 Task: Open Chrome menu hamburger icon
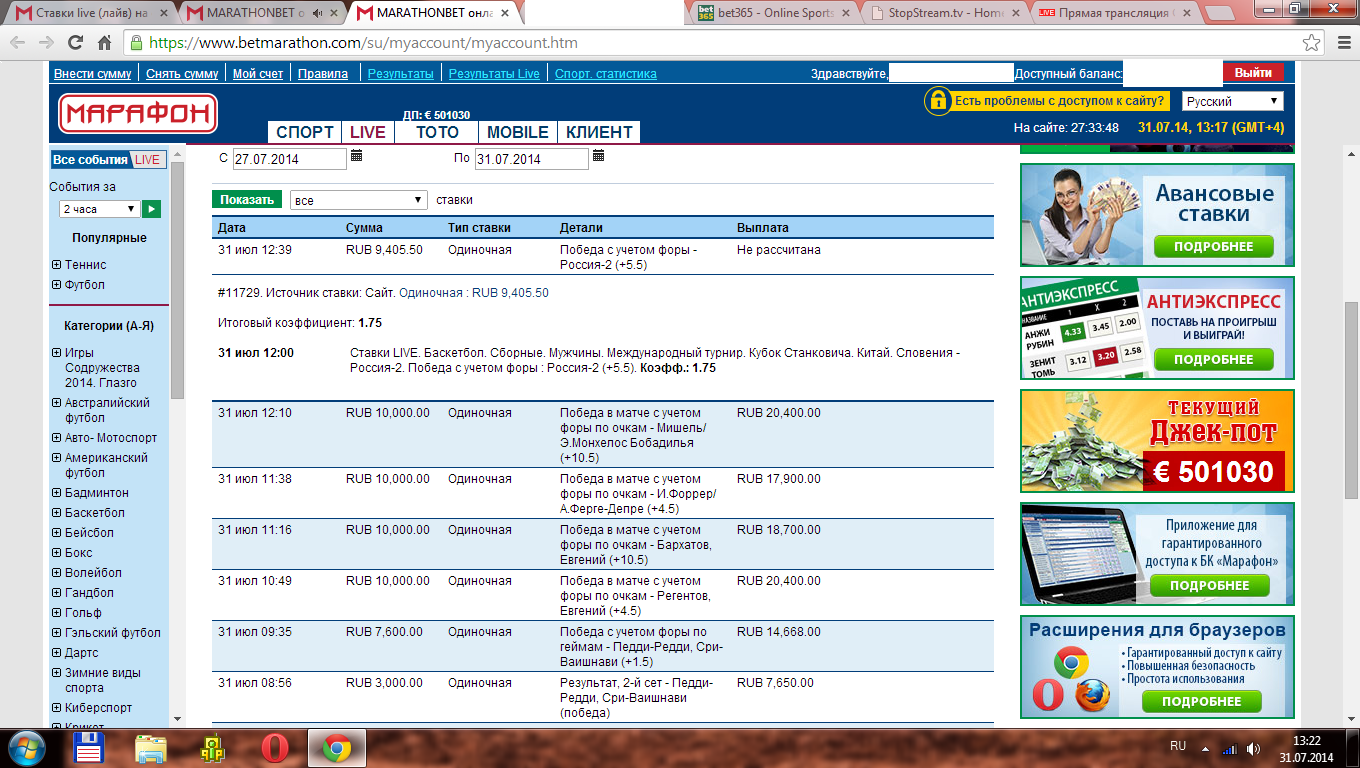tap(1342, 43)
